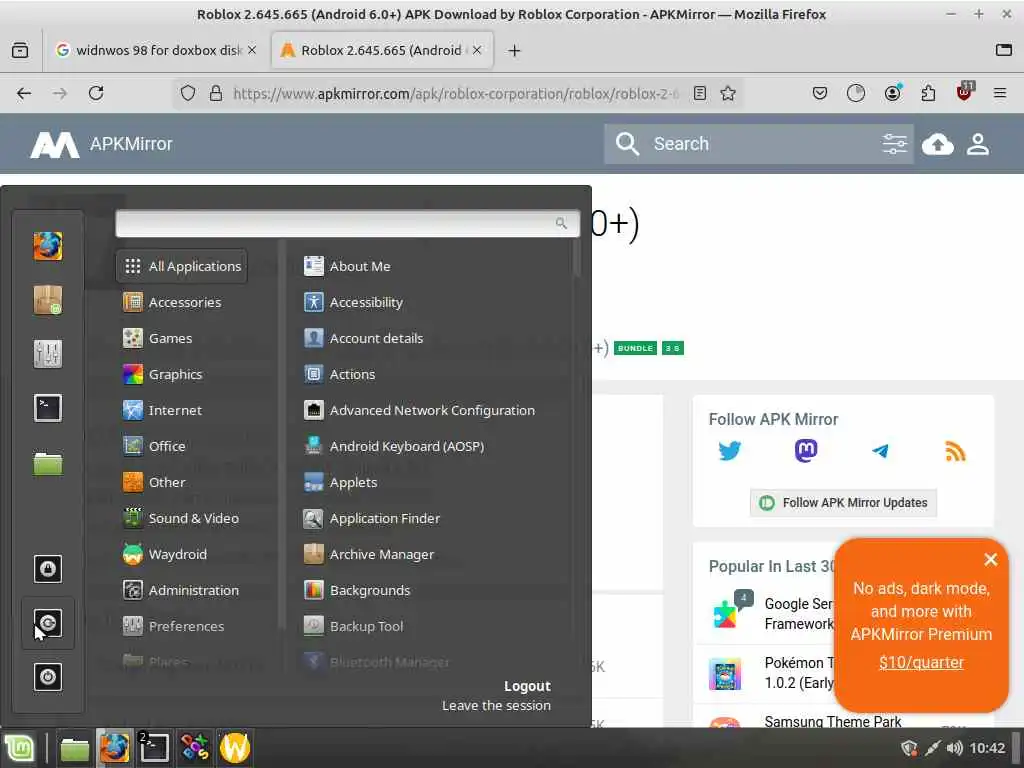Open Firefox extensions puzzle icon
The height and width of the screenshot is (768, 1024).
coord(928,93)
